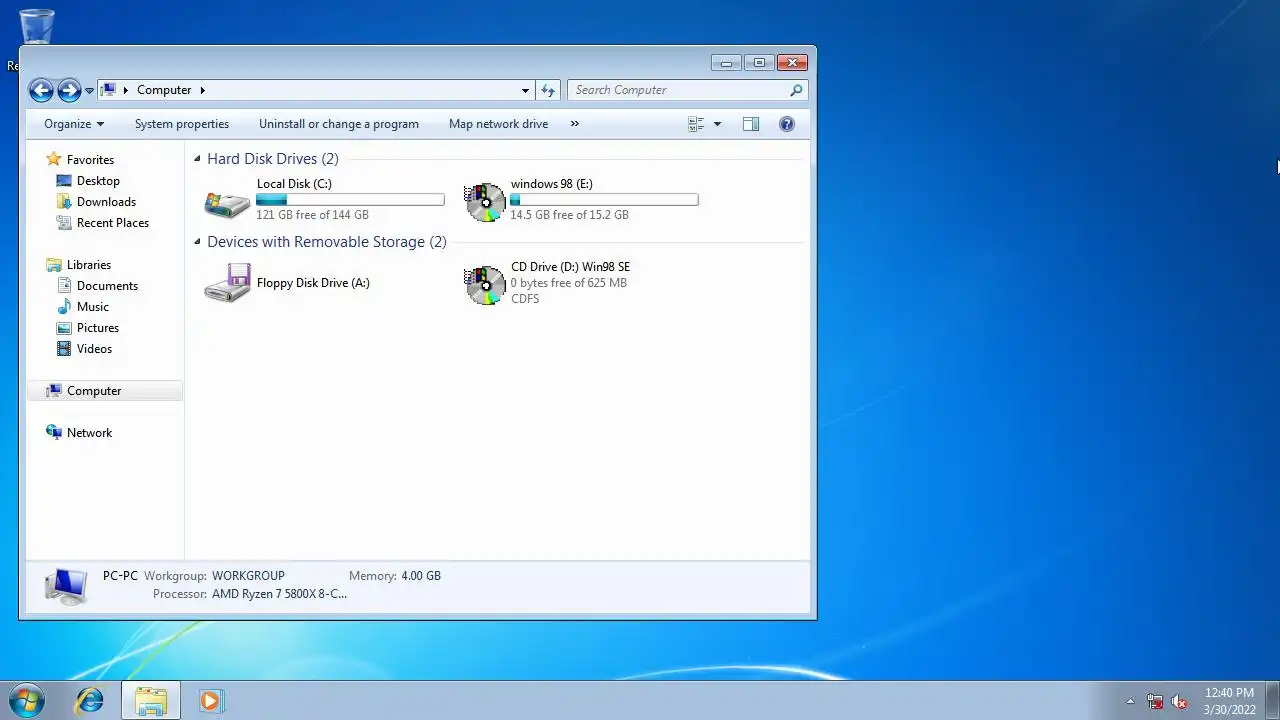This screenshot has width=1280, height=720.
Task: Expand the address bar history dropdown
Action: click(525, 90)
